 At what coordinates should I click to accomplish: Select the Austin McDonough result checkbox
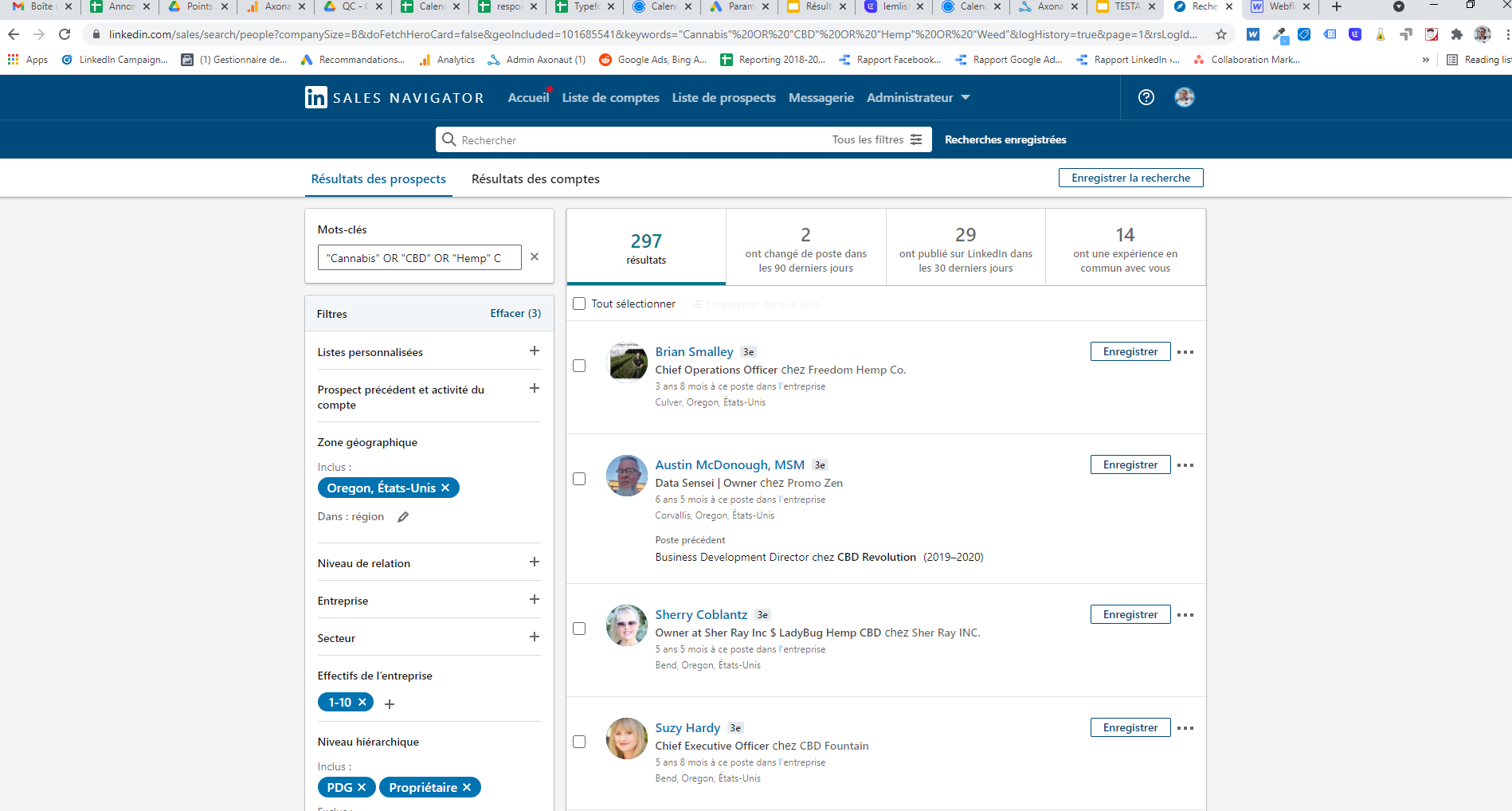579,479
